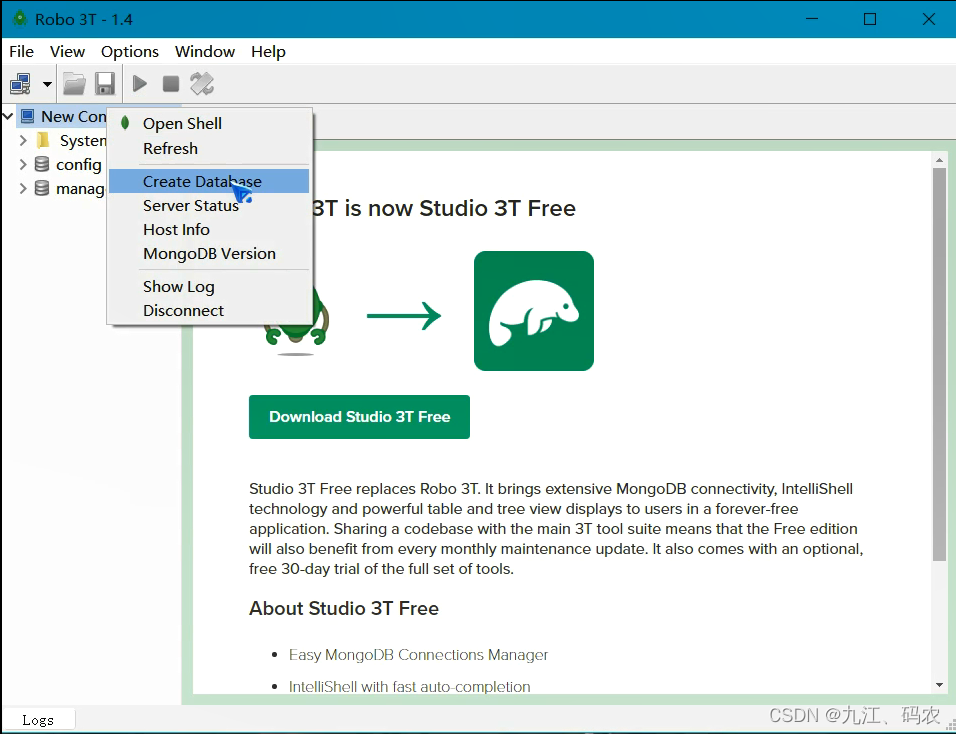The width and height of the screenshot is (956, 734).
Task: Expand the manag database node
Action: (x=23, y=188)
